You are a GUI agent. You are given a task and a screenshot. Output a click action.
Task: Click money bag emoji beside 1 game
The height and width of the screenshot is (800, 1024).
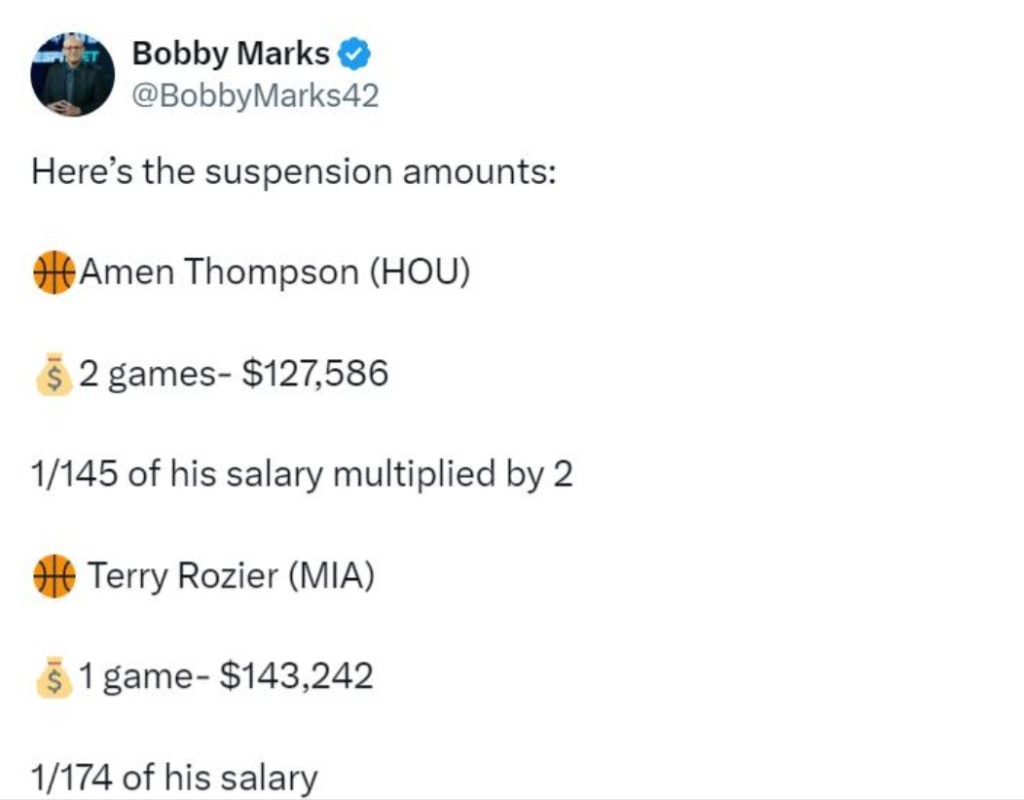tap(54, 679)
